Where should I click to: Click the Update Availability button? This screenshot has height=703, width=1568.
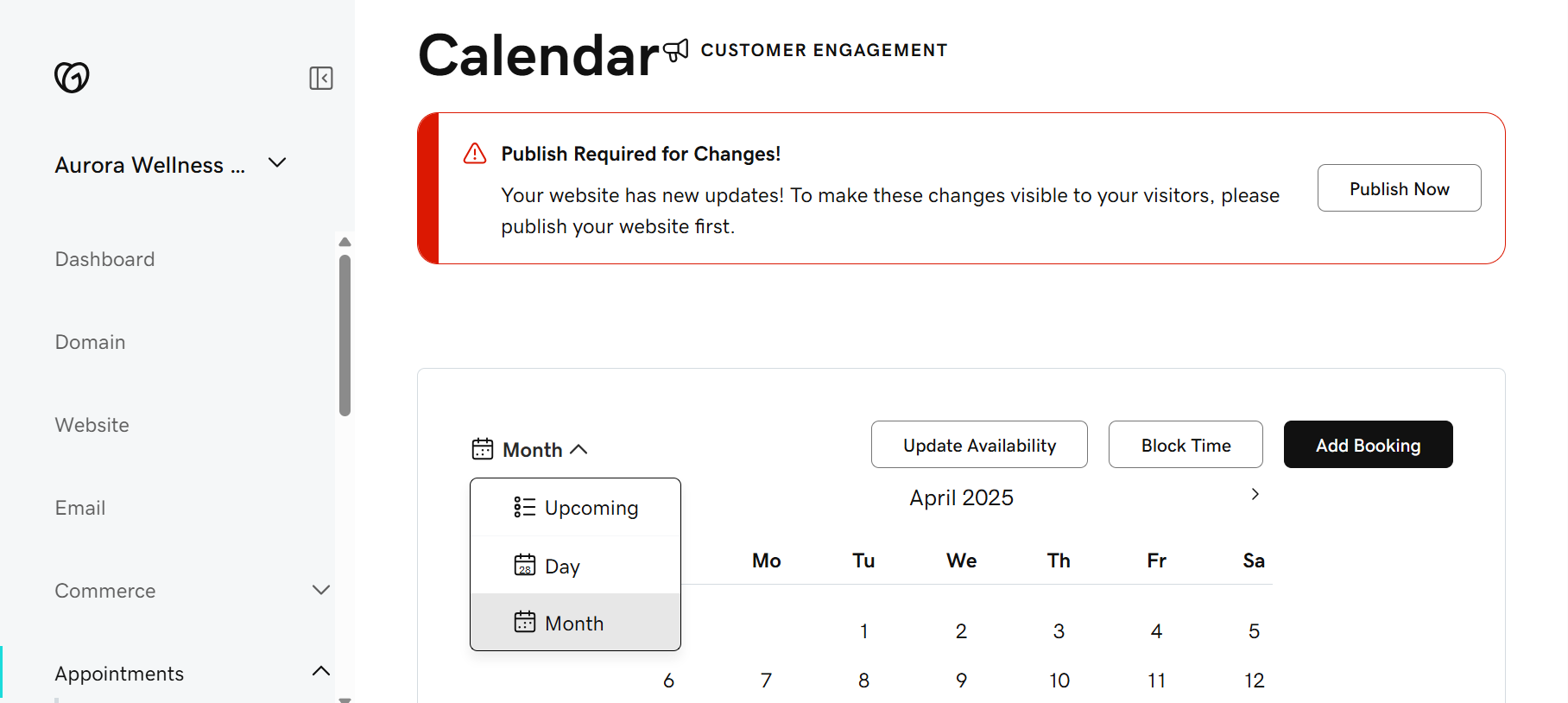click(x=979, y=445)
